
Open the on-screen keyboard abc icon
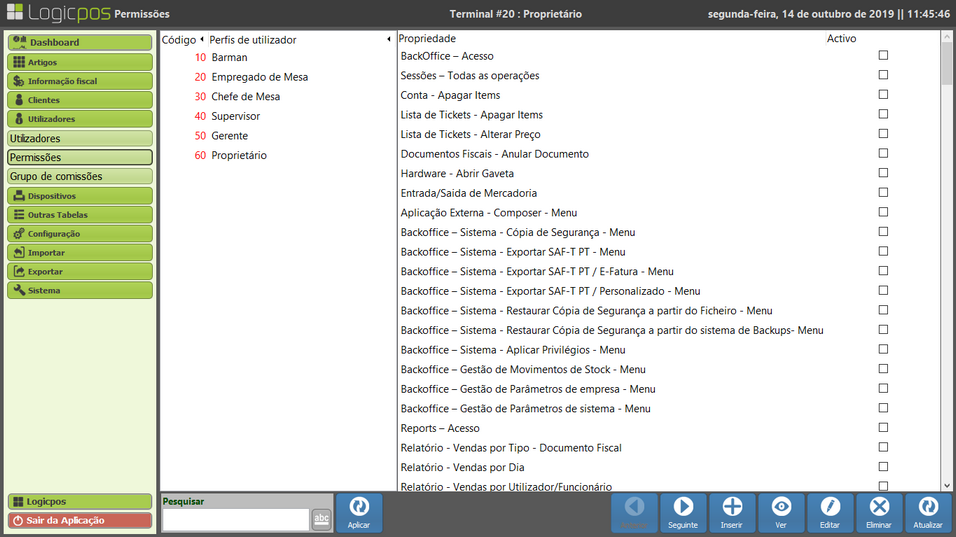(x=321, y=518)
